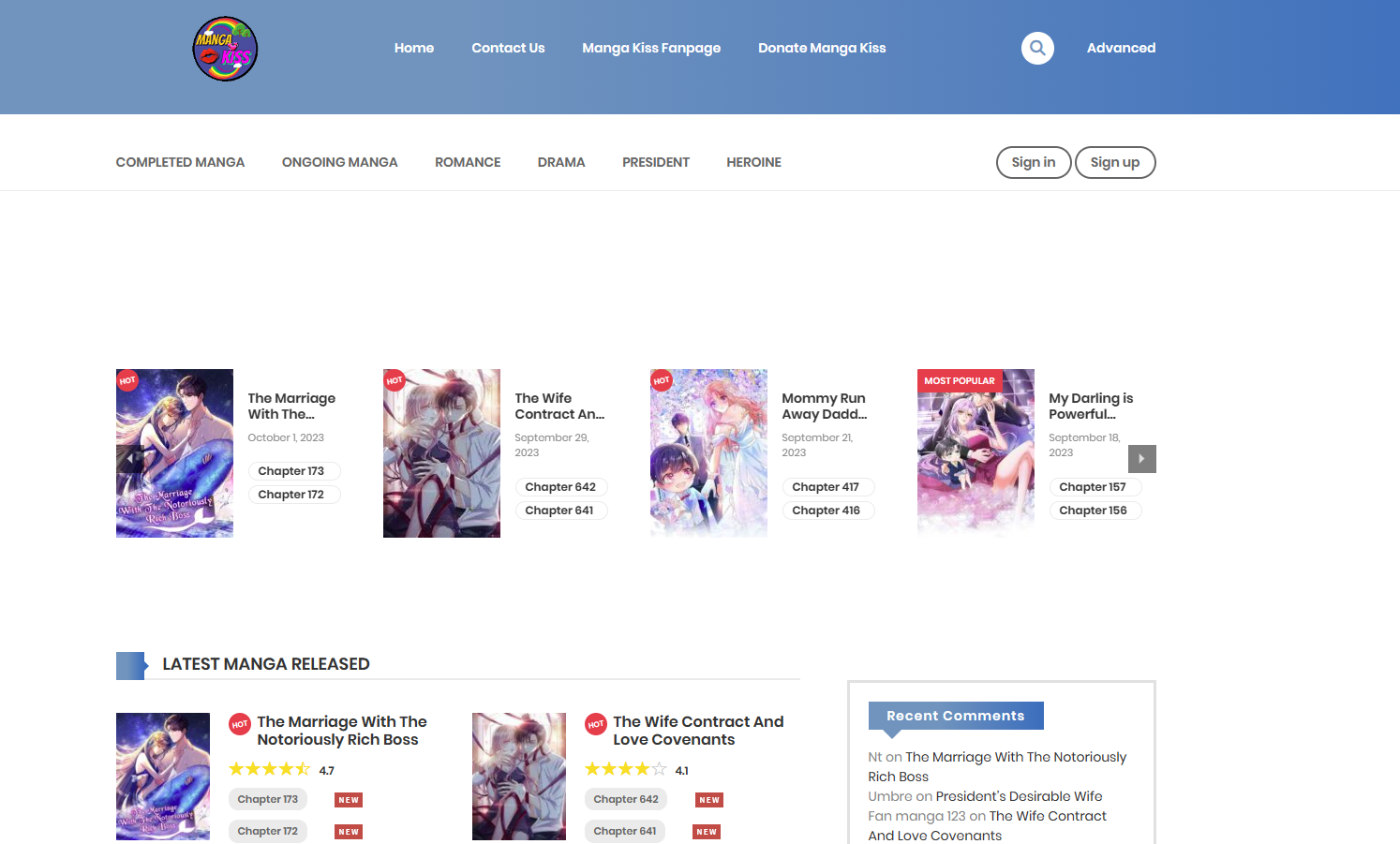Click the Sign up button
Image resolution: width=1400 pixels, height=844 pixels.
[1115, 162]
